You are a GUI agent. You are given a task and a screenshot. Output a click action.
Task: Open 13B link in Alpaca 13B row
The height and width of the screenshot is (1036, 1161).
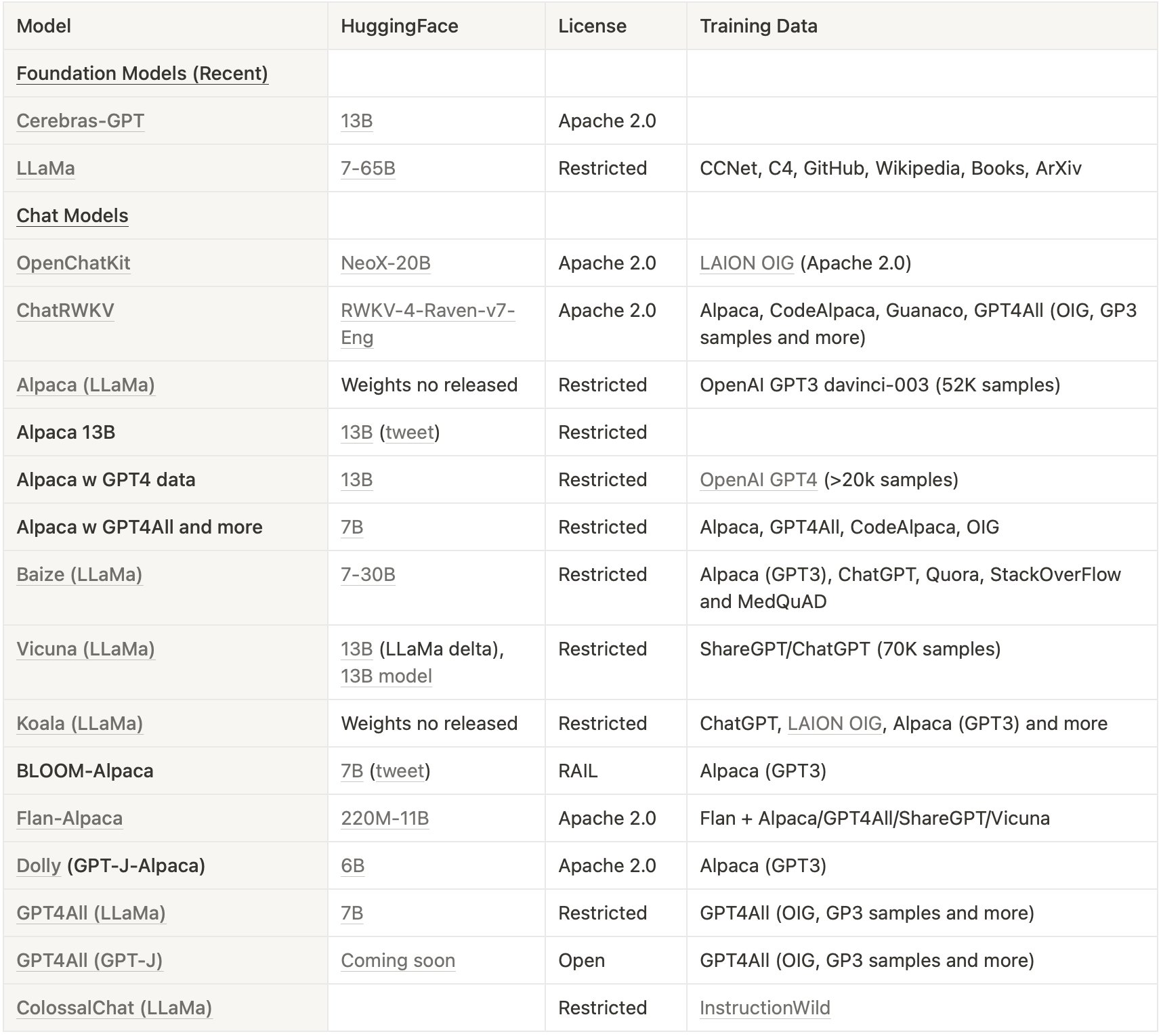click(356, 432)
